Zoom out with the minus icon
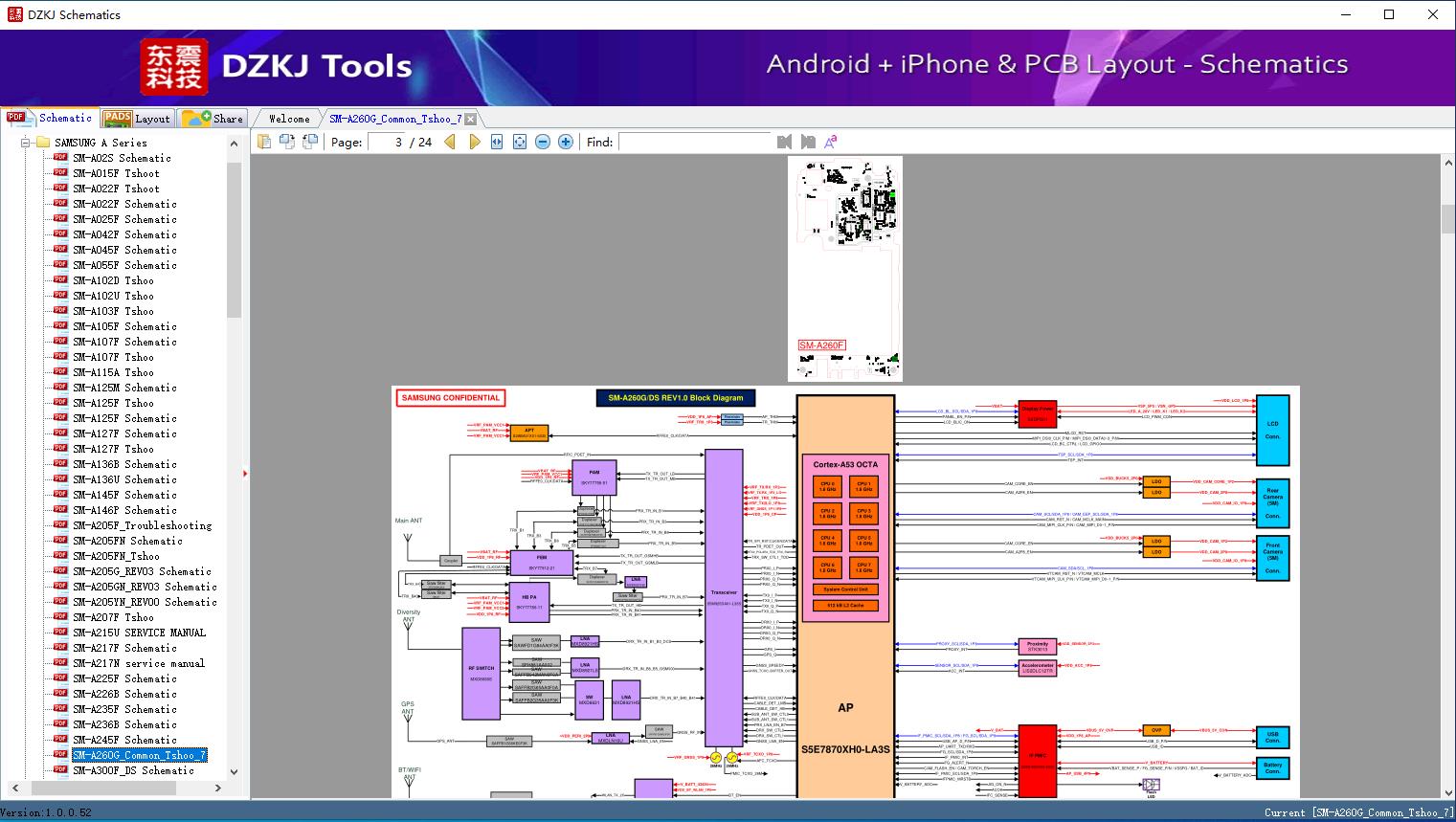This screenshot has width=1456, height=822. point(543,142)
